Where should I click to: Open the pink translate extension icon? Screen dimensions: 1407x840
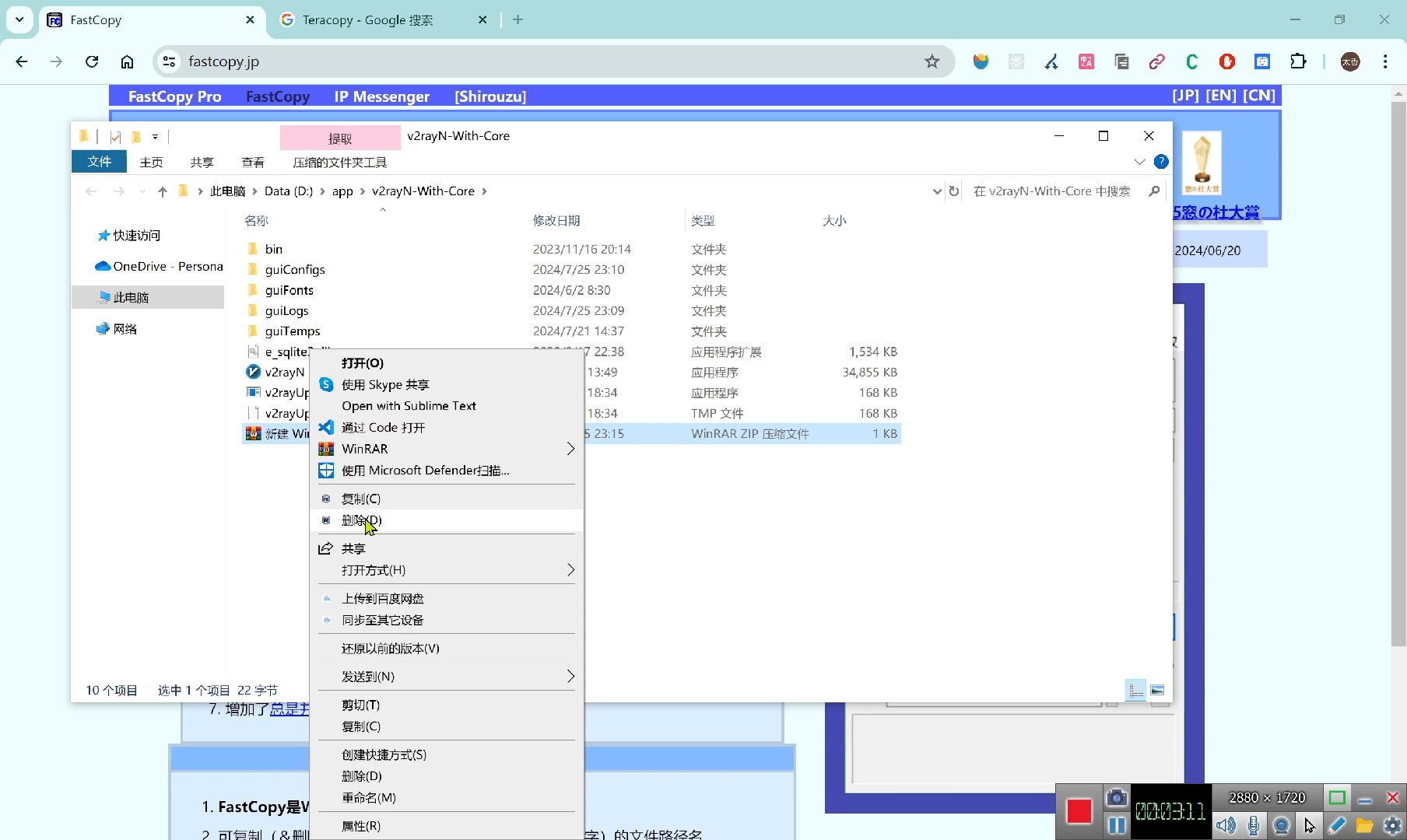tap(1086, 61)
